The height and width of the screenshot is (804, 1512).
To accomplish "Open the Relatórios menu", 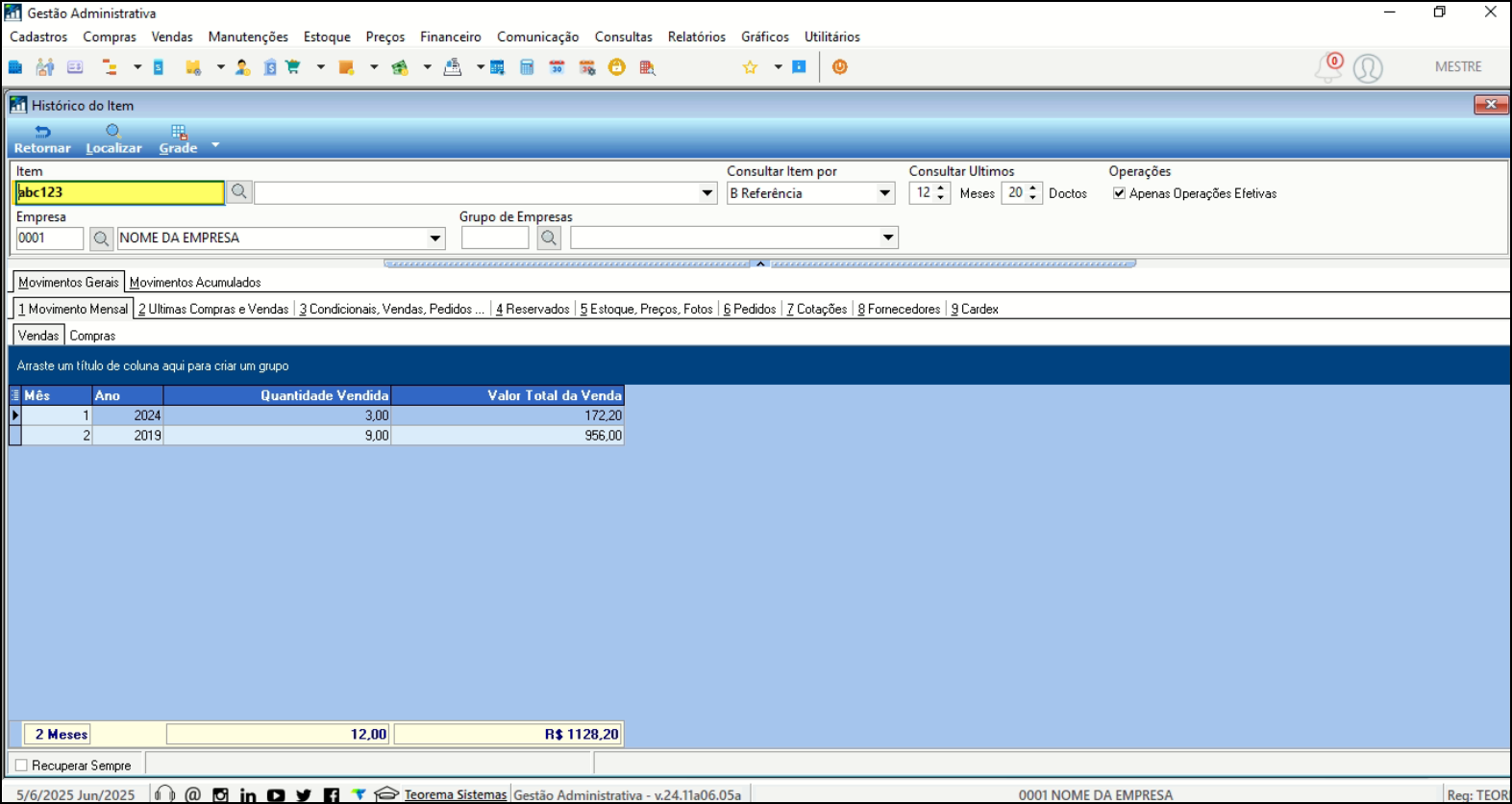I will point(697,37).
